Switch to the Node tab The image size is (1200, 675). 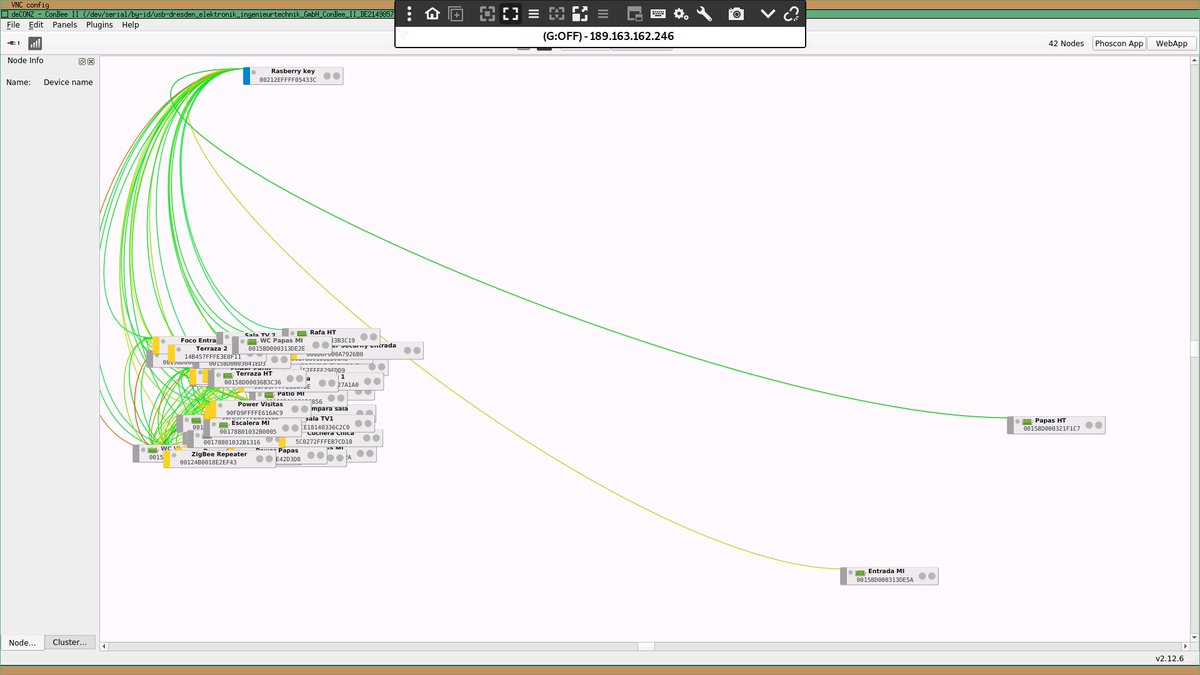23,642
